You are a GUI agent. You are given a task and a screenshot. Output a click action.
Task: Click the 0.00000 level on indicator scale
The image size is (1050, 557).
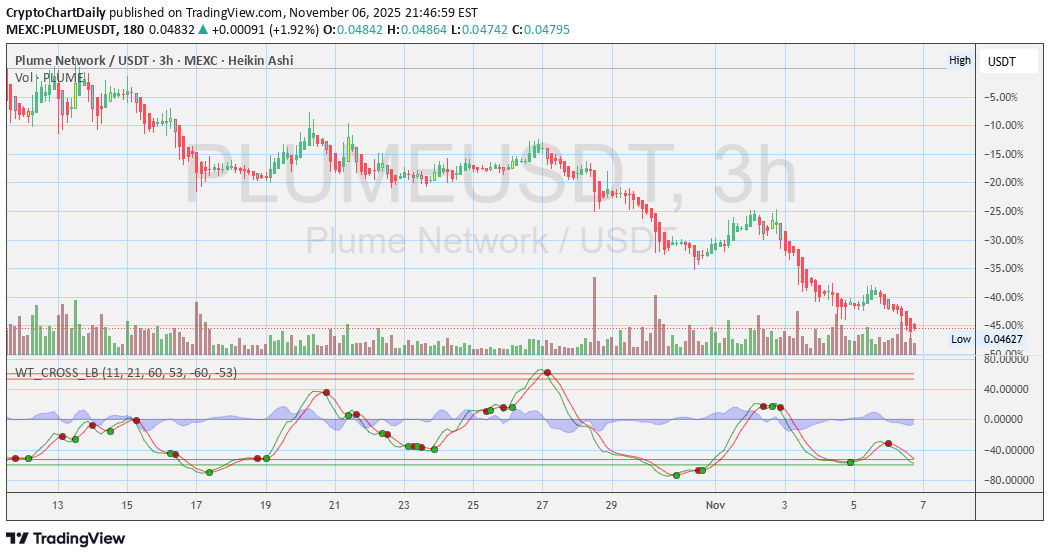tap(1008, 420)
